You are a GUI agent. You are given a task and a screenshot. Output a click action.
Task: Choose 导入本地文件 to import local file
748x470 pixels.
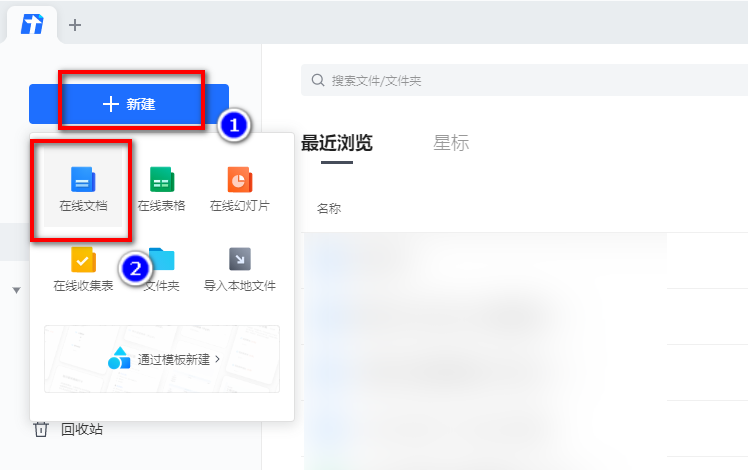click(239, 270)
